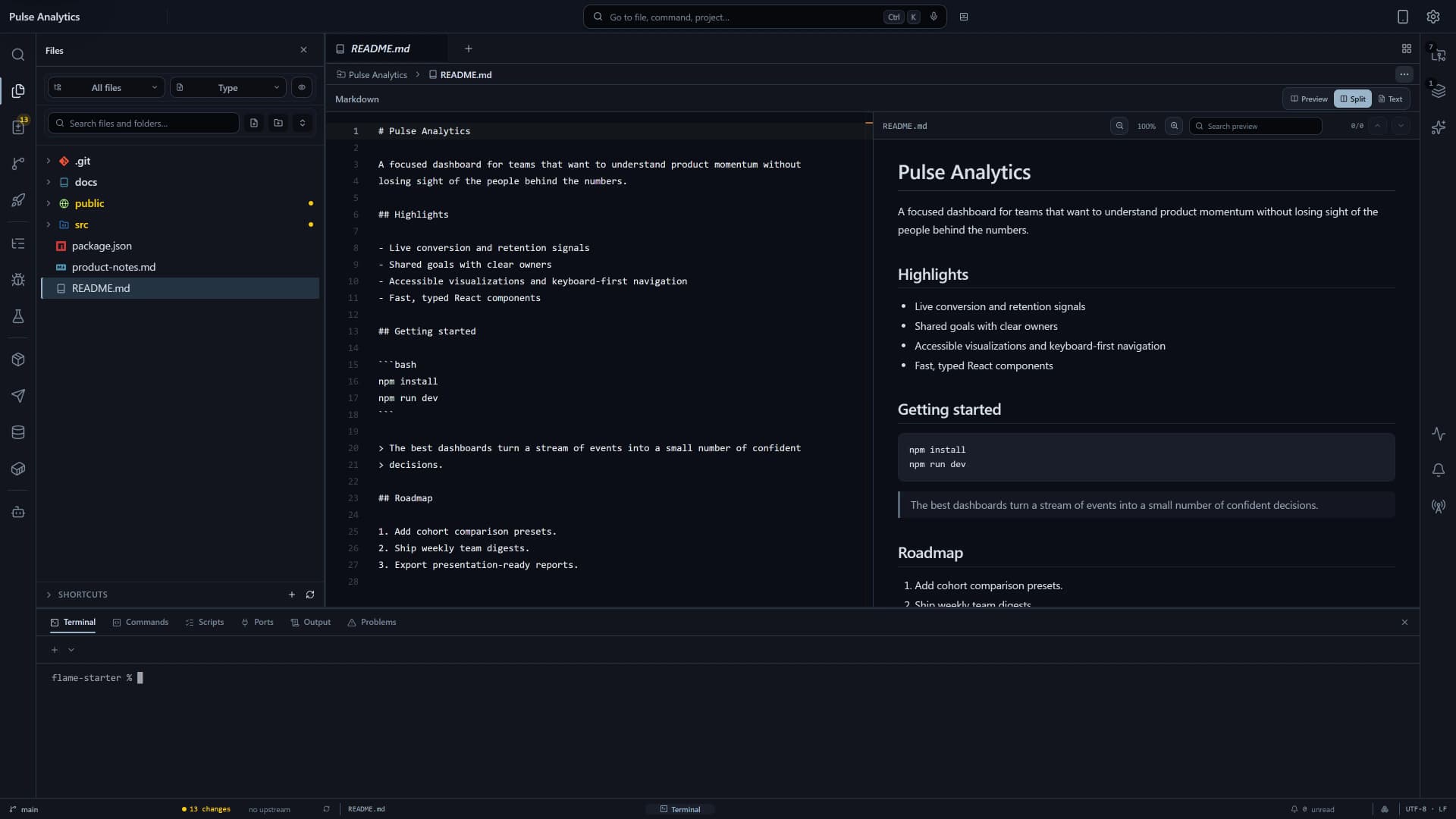Click the device layout icon near settings
The width and height of the screenshot is (1456, 819).
coord(1402,17)
